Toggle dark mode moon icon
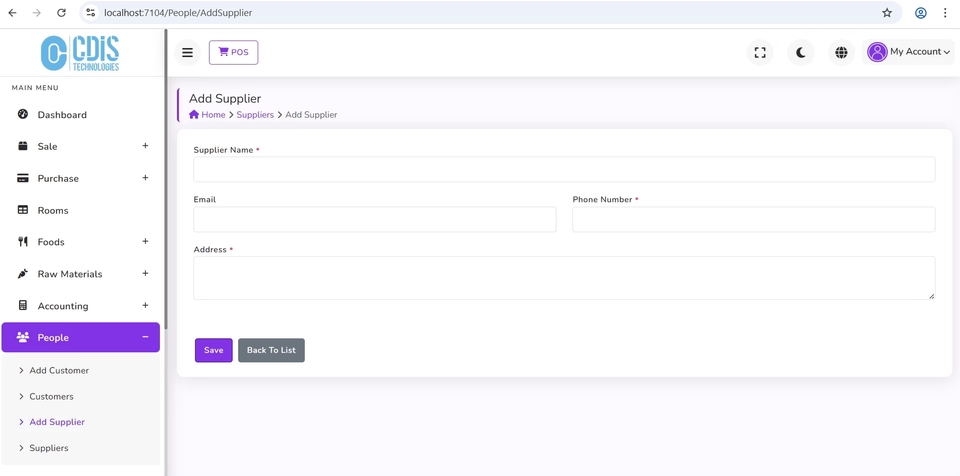The height and width of the screenshot is (476, 960). (x=800, y=53)
